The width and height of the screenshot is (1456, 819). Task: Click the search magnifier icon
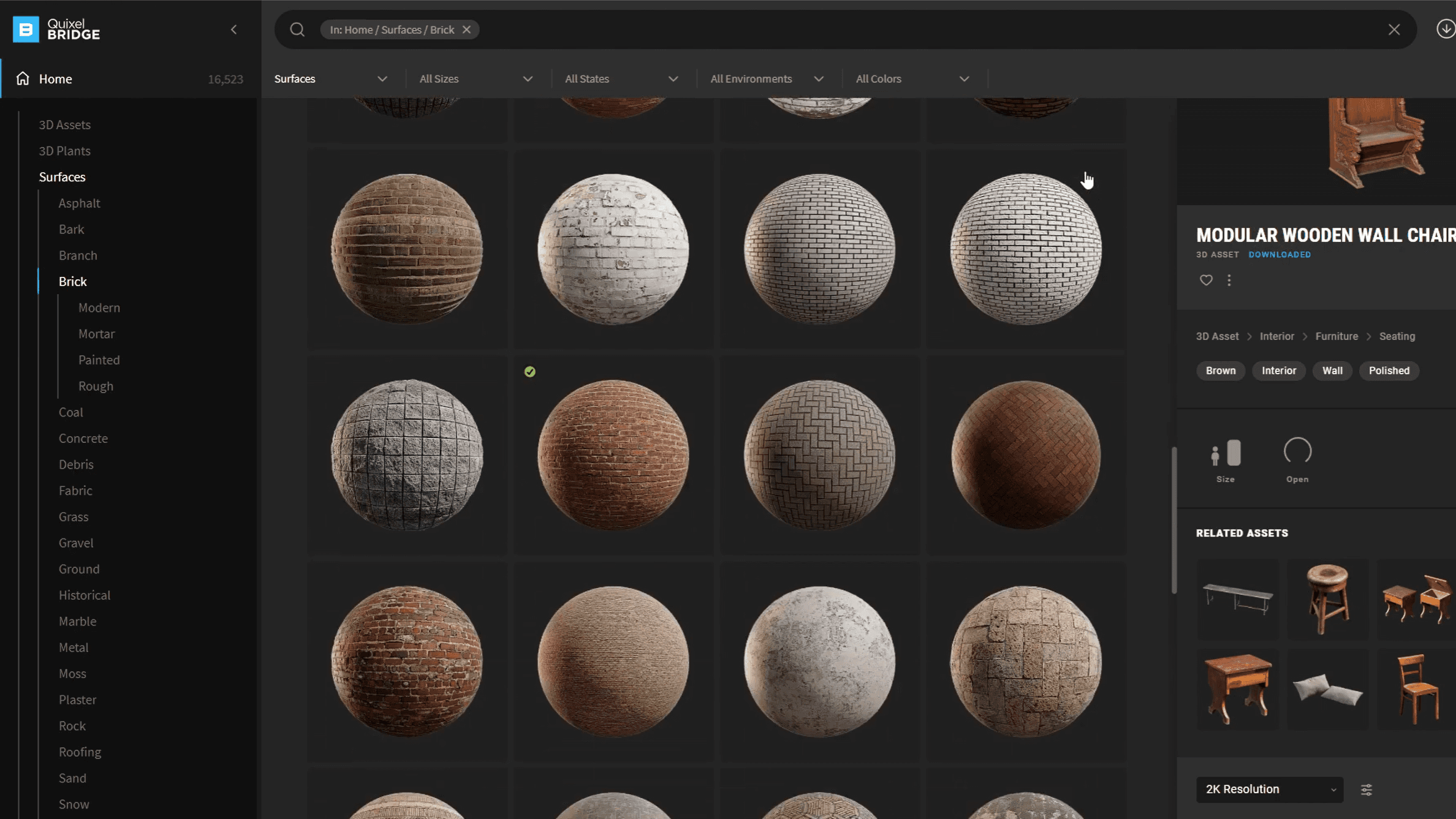pos(297,29)
